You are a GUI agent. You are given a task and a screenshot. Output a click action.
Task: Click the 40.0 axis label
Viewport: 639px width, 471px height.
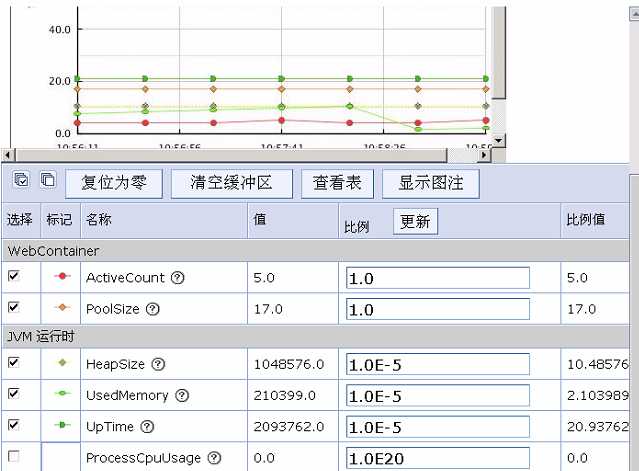tap(59, 29)
